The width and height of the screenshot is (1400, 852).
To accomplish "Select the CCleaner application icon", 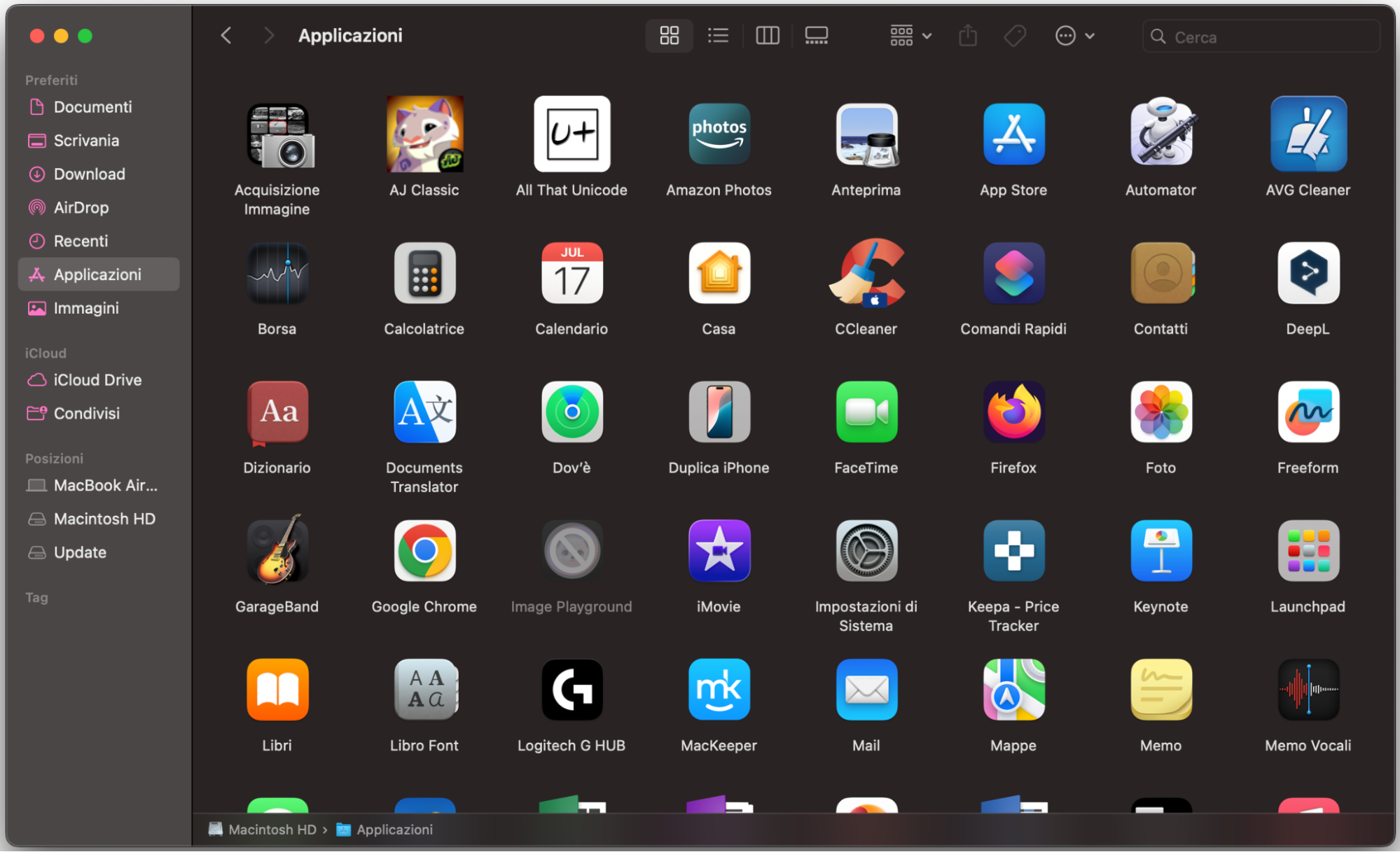I will click(866, 274).
